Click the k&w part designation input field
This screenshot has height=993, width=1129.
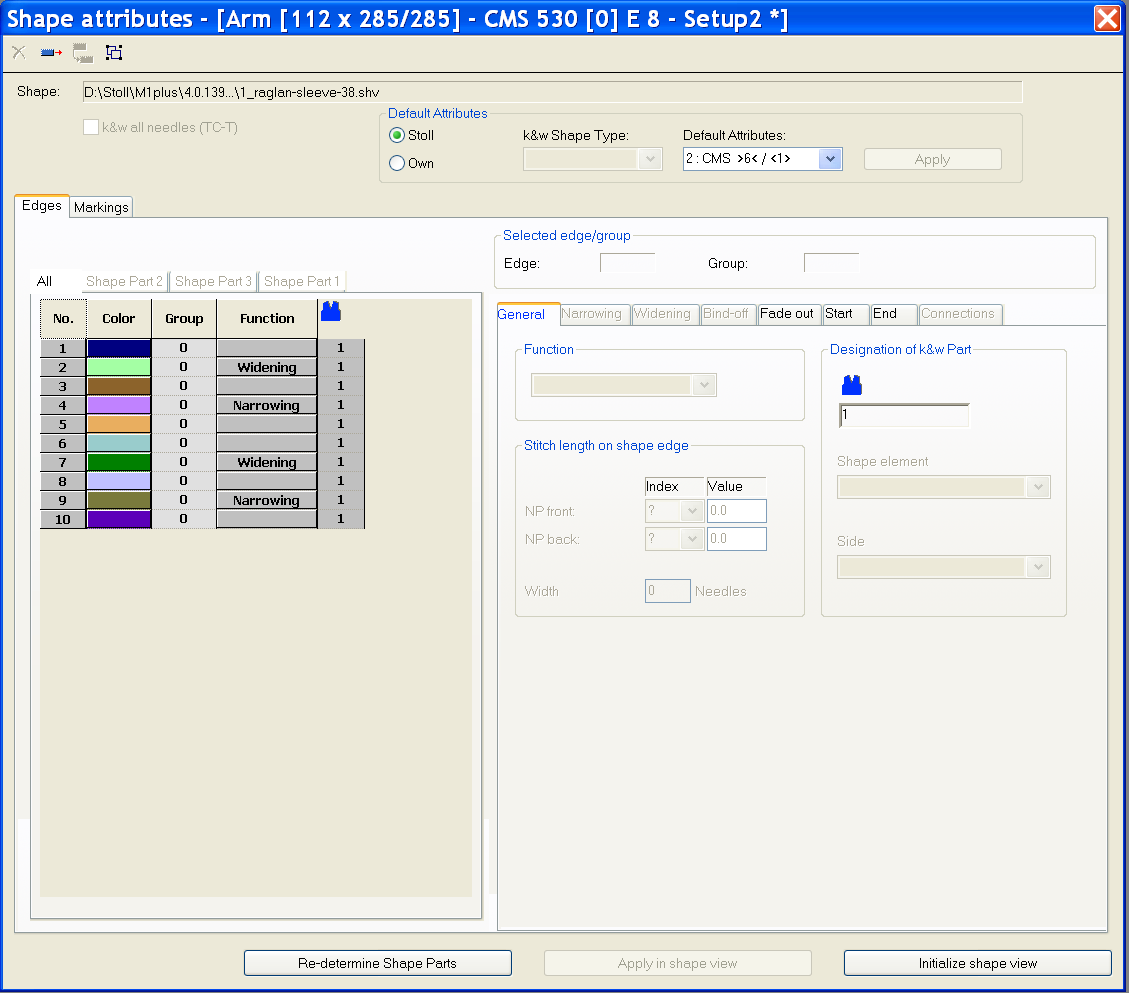pos(904,415)
